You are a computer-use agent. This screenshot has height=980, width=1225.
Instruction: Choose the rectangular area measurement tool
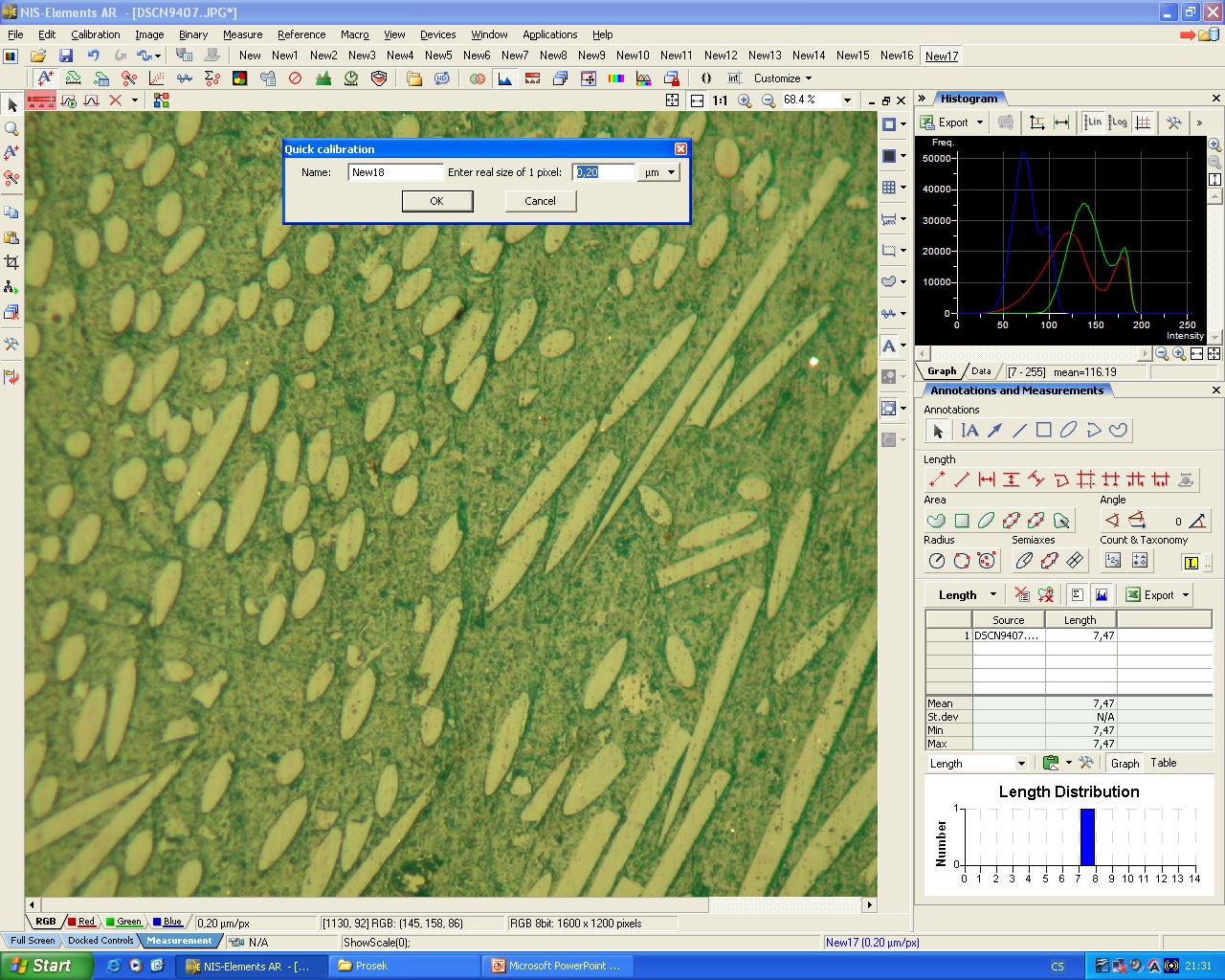(x=962, y=521)
